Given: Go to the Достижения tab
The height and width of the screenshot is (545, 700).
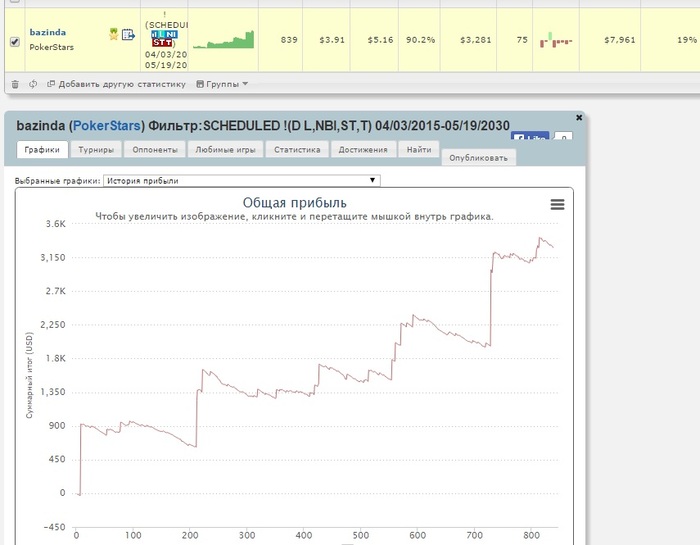Looking at the screenshot, I should (x=362, y=150).
